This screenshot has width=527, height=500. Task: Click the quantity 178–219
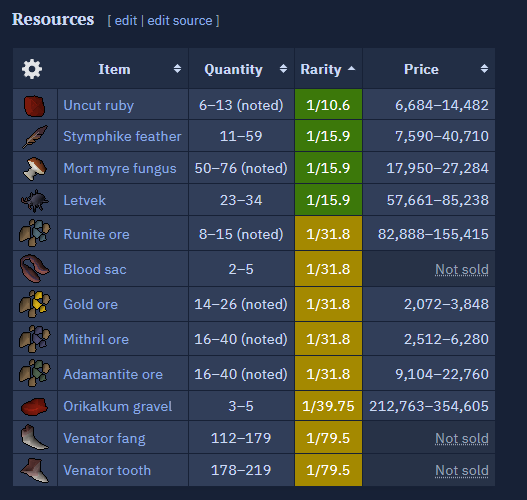pyautogui.click(x=241, y=470)
